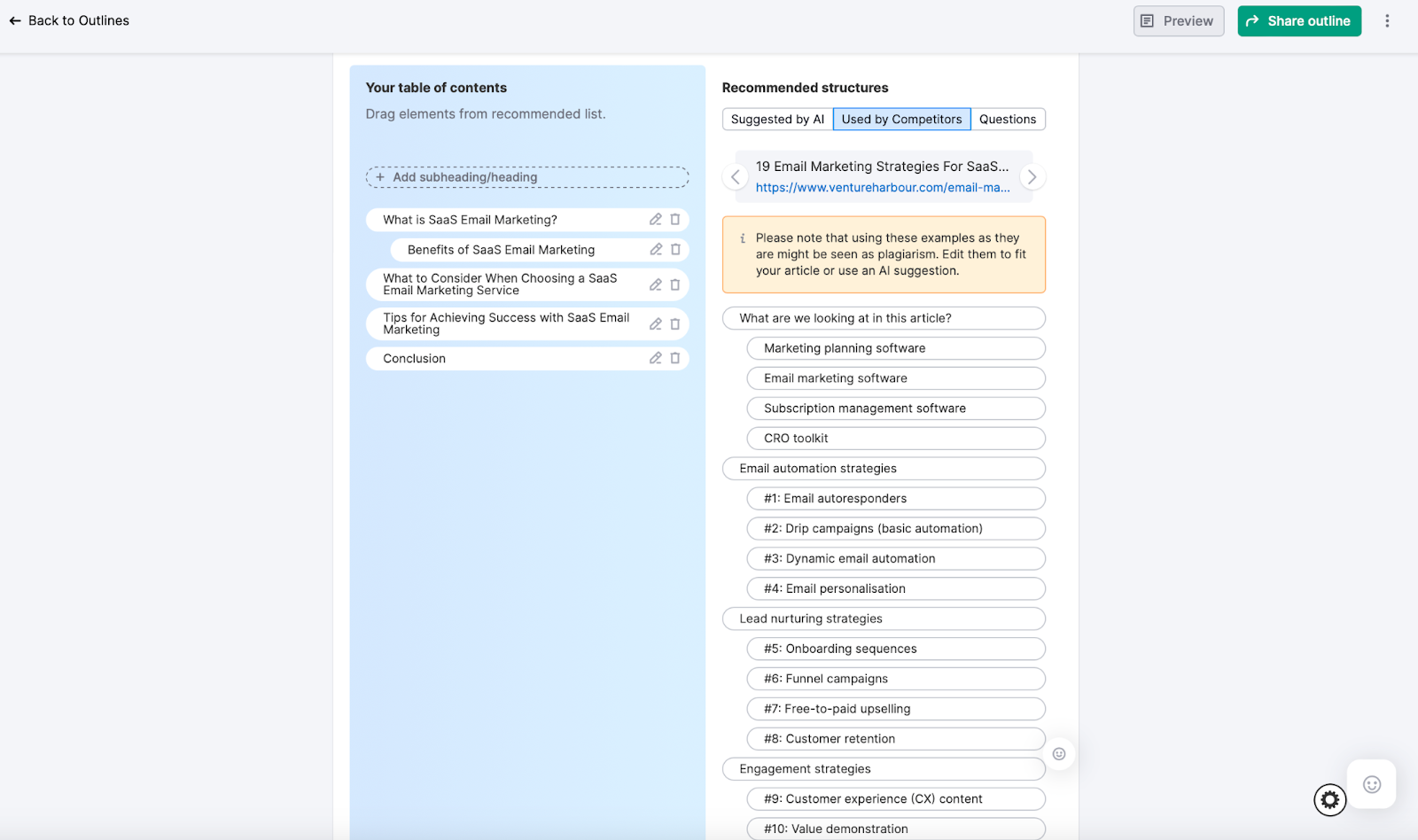The width and height of the screenshot is (1418, 840).
Task: Edit the 'What is SaaS Email Marketing?' heading
Action: (x=656, y=220)
